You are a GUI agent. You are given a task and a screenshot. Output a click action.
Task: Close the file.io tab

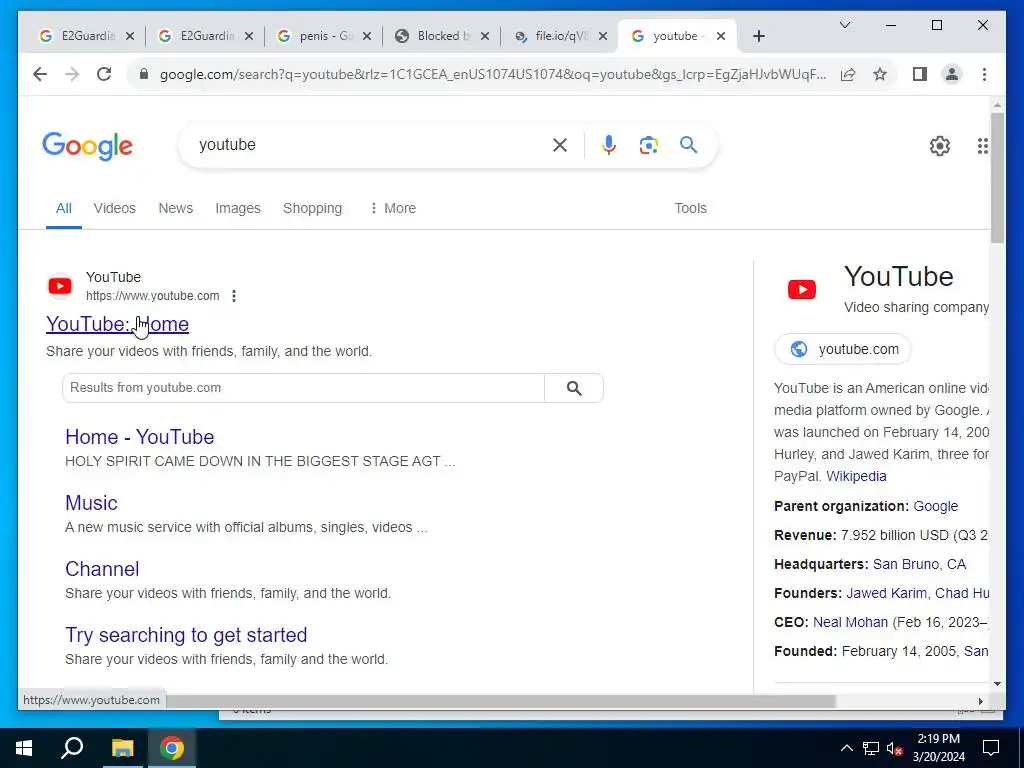click(603, 36)
